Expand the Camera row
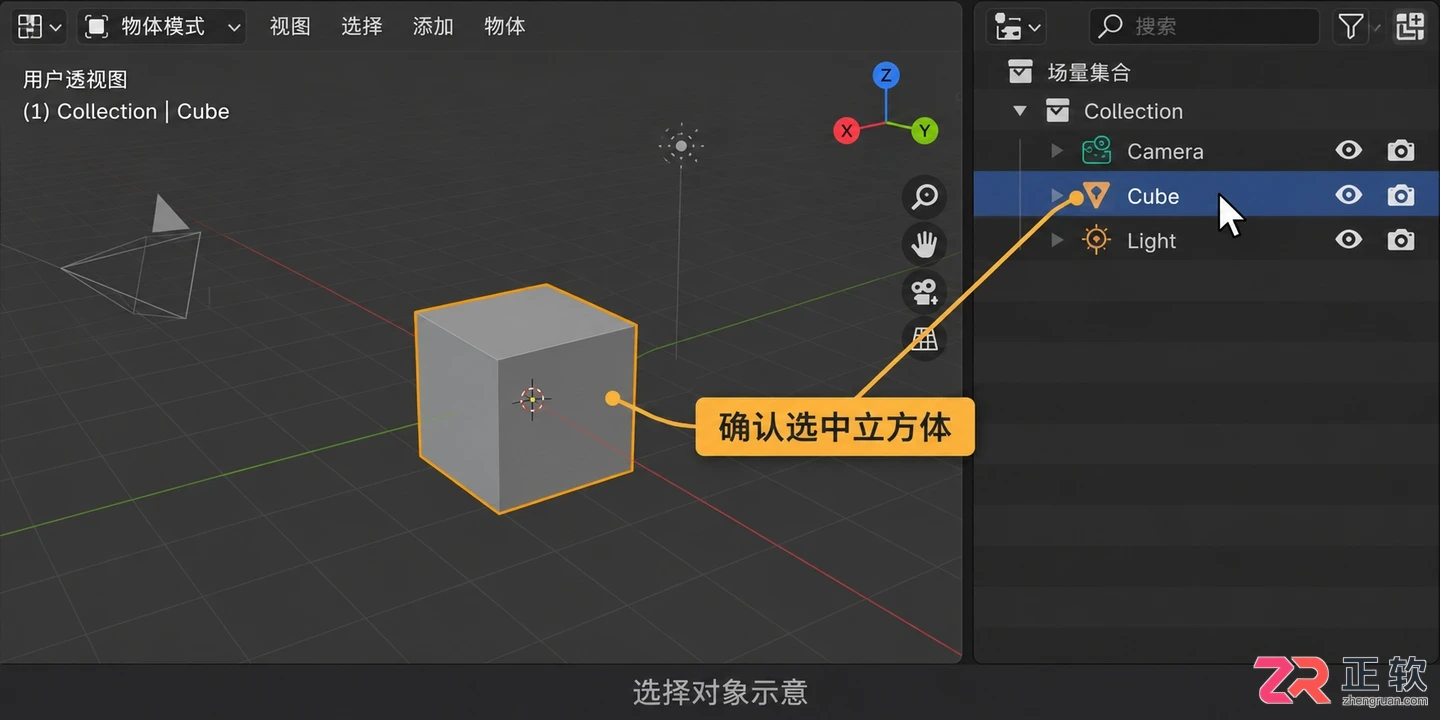Screen dimensions: 1440x720 point(1057,151)
